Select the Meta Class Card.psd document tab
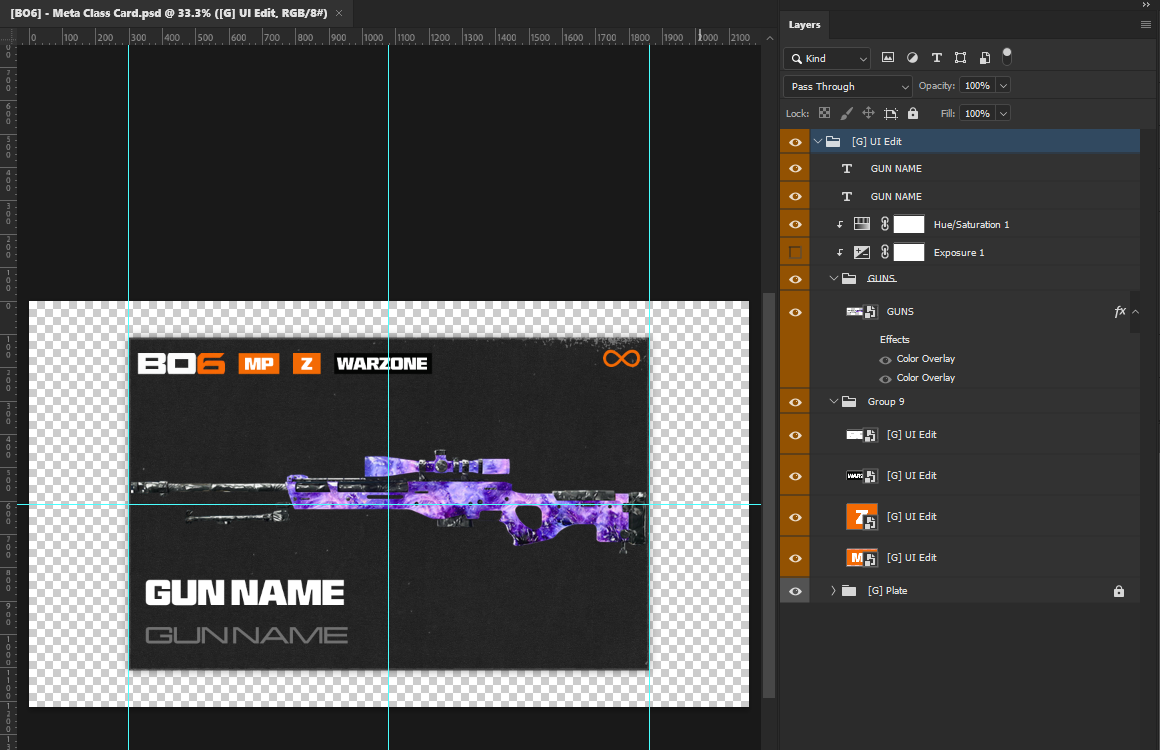The width and height of the screenshot is (1160, 750). (170, 14)
